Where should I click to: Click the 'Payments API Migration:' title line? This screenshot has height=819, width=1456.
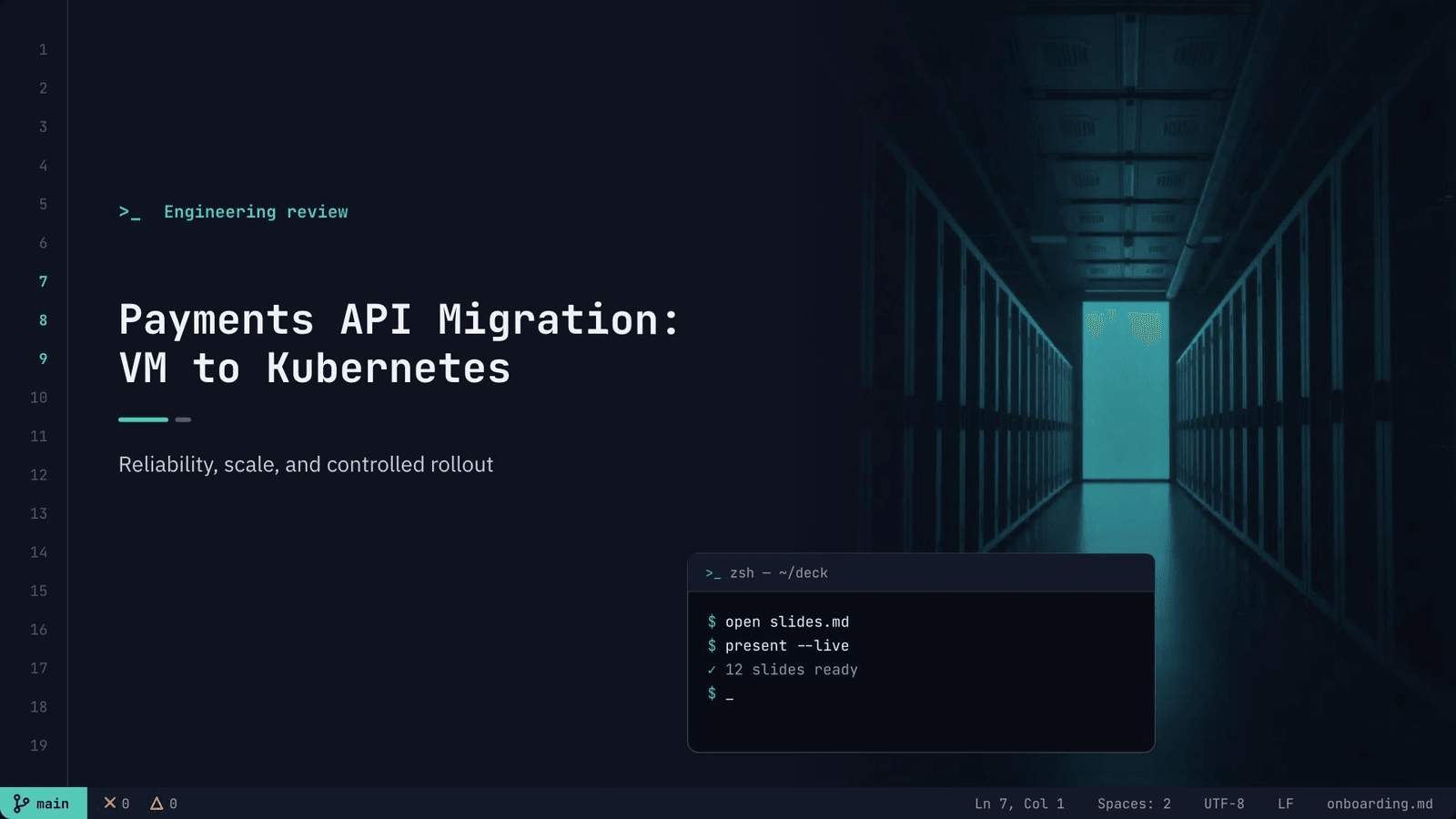point(399,319)
